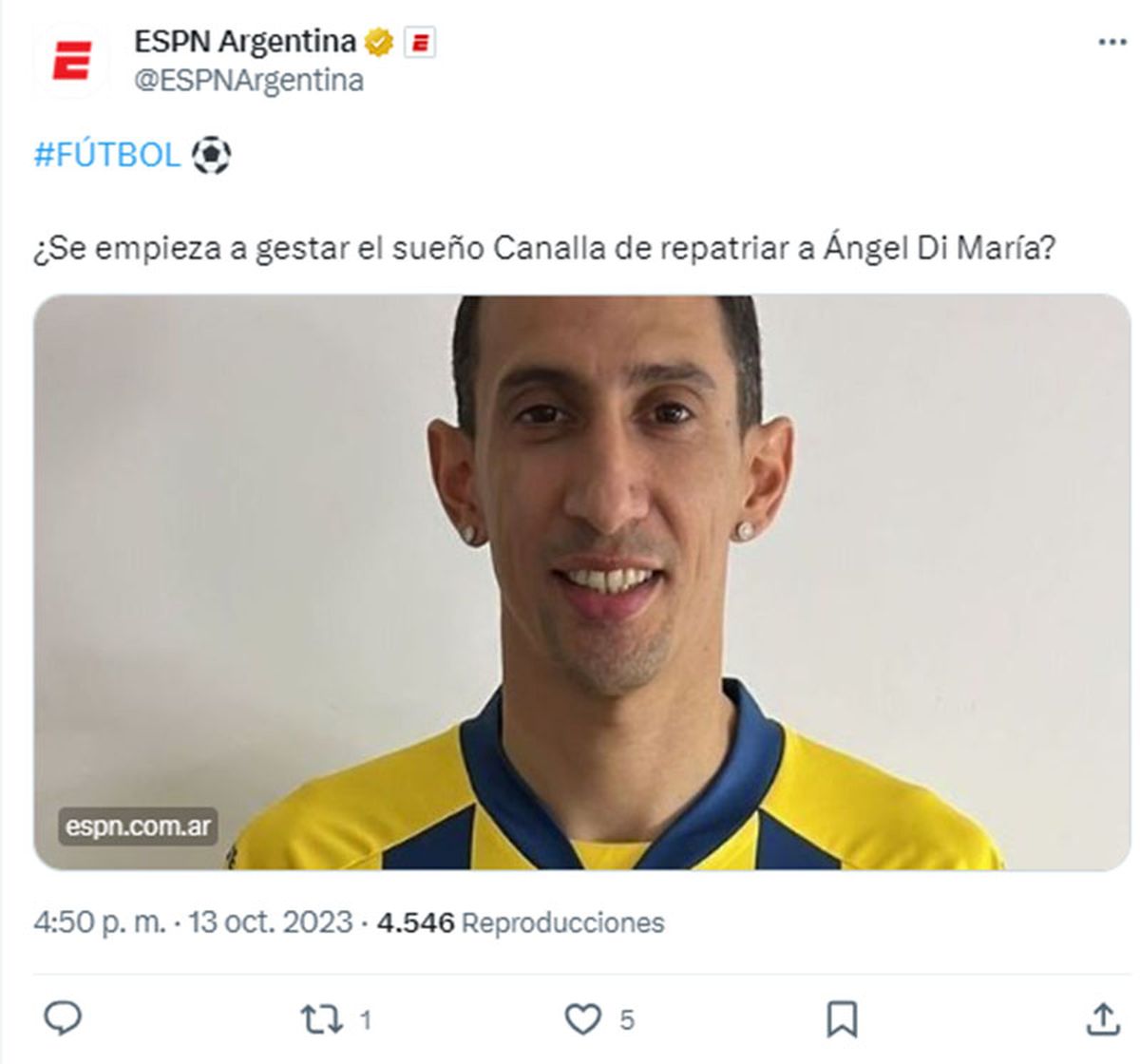
Task: Click the gold verified badge
Action: 379,43
